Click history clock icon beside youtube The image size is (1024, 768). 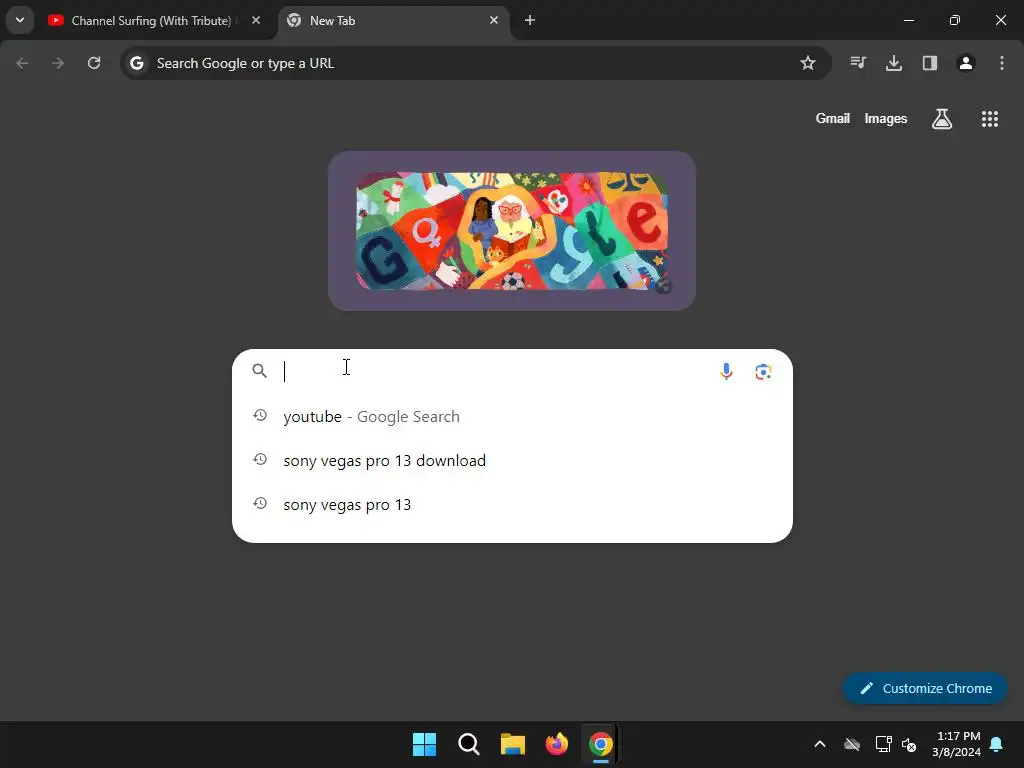(260, 415)
